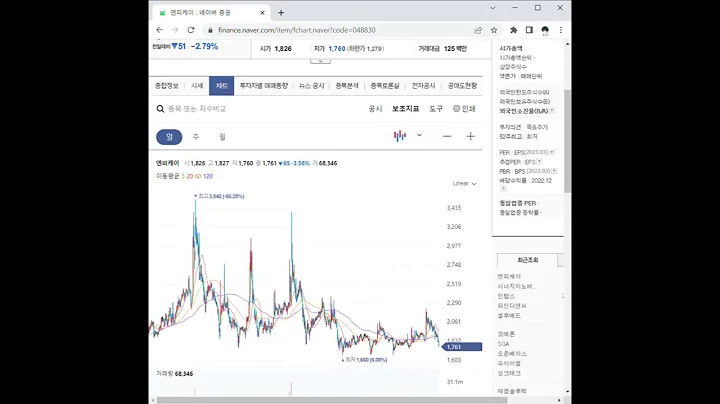Screen dimensions: 720x404
Task: Click the 20-day moving average label
Action: tap(189, 176)
